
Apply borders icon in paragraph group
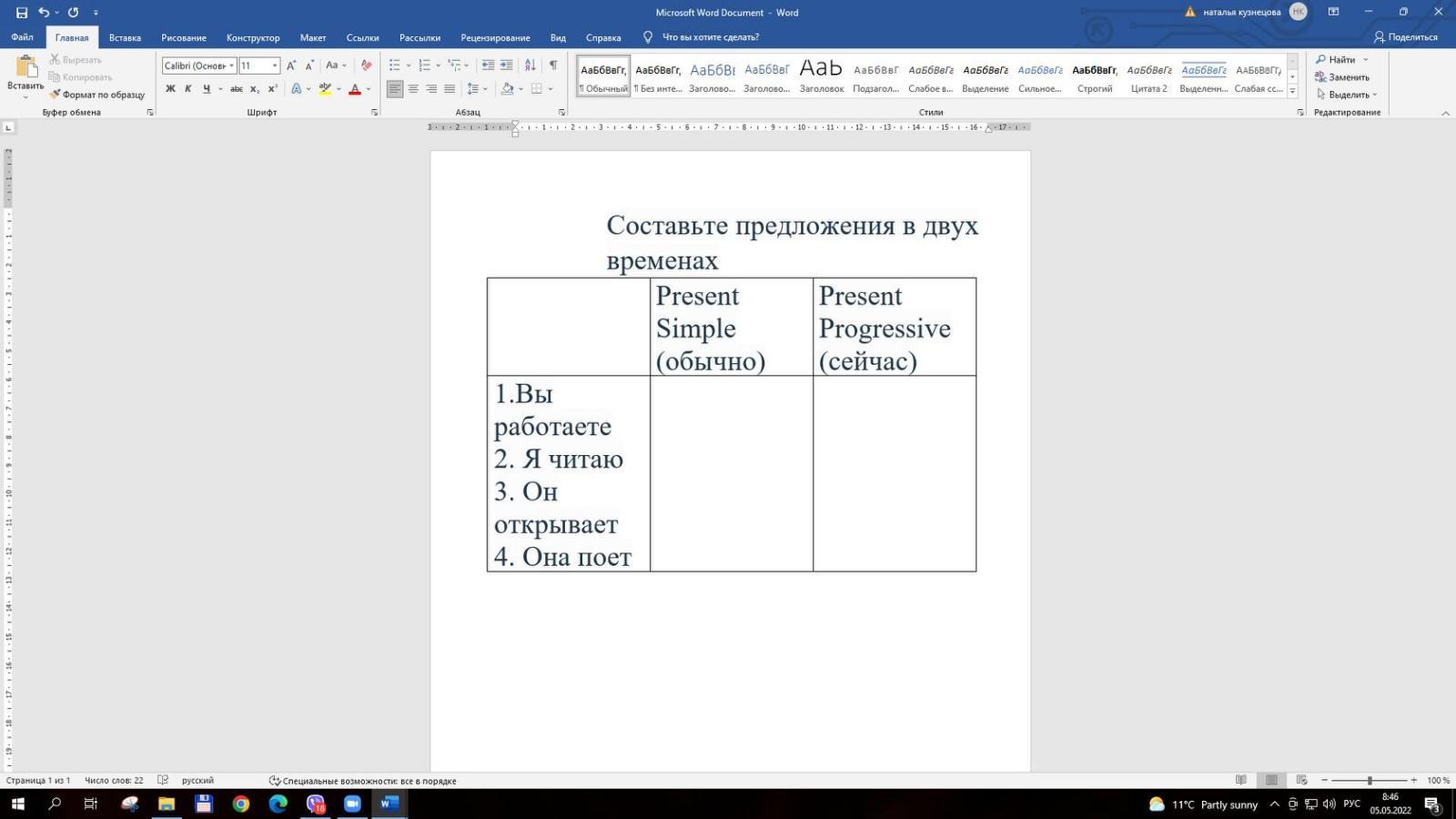(x=537, y=89)
